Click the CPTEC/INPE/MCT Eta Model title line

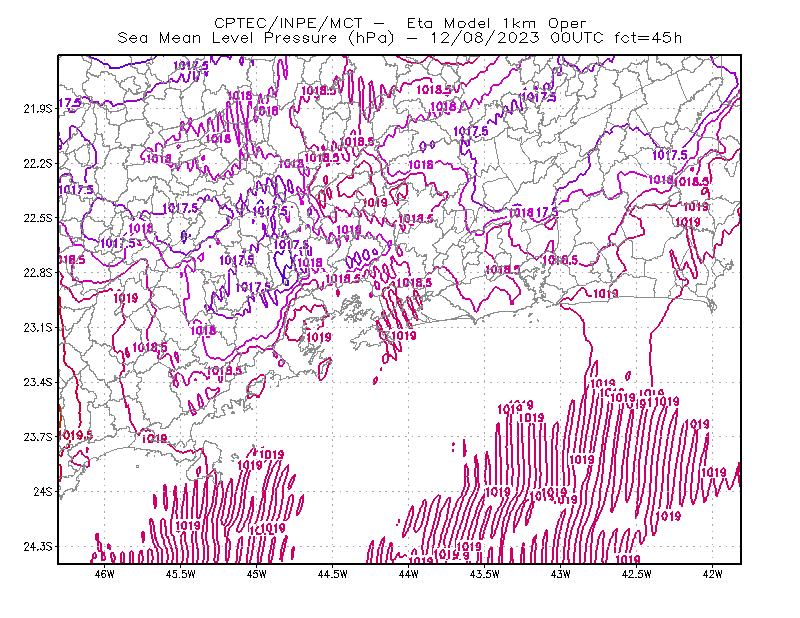tap(400, 23)
